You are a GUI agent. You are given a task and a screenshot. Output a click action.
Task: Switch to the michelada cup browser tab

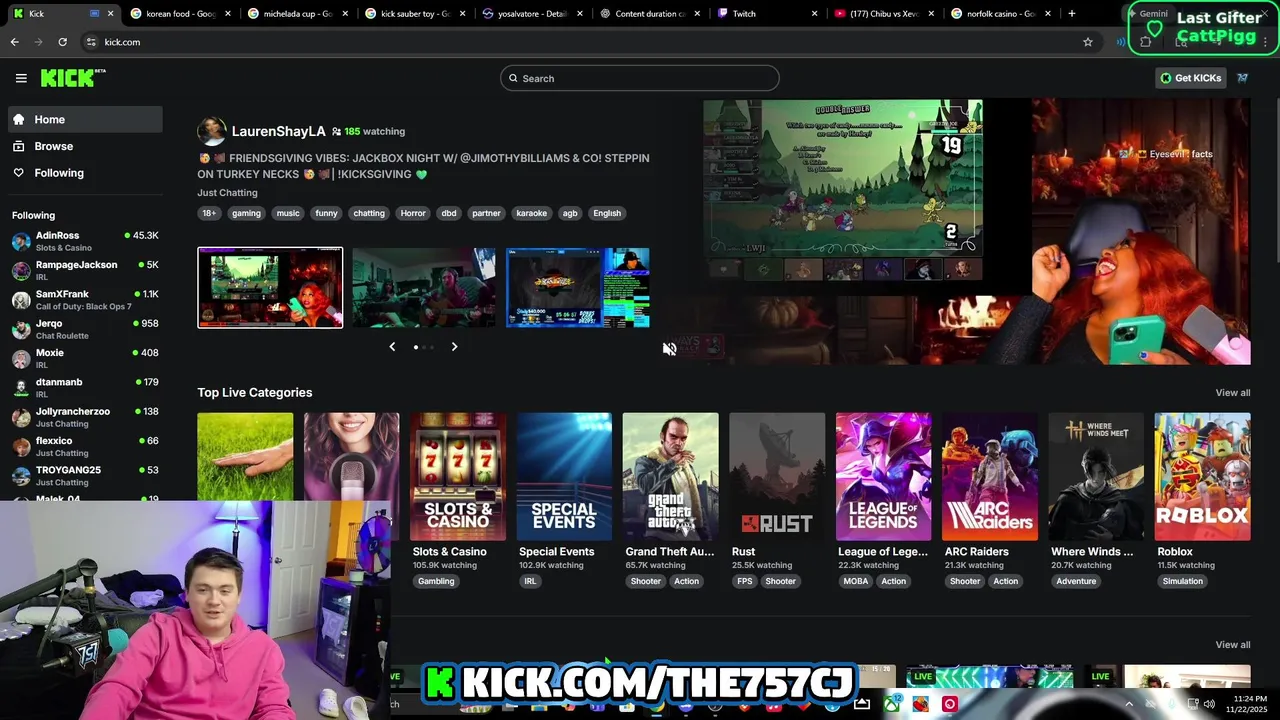(x=297, y=14)
